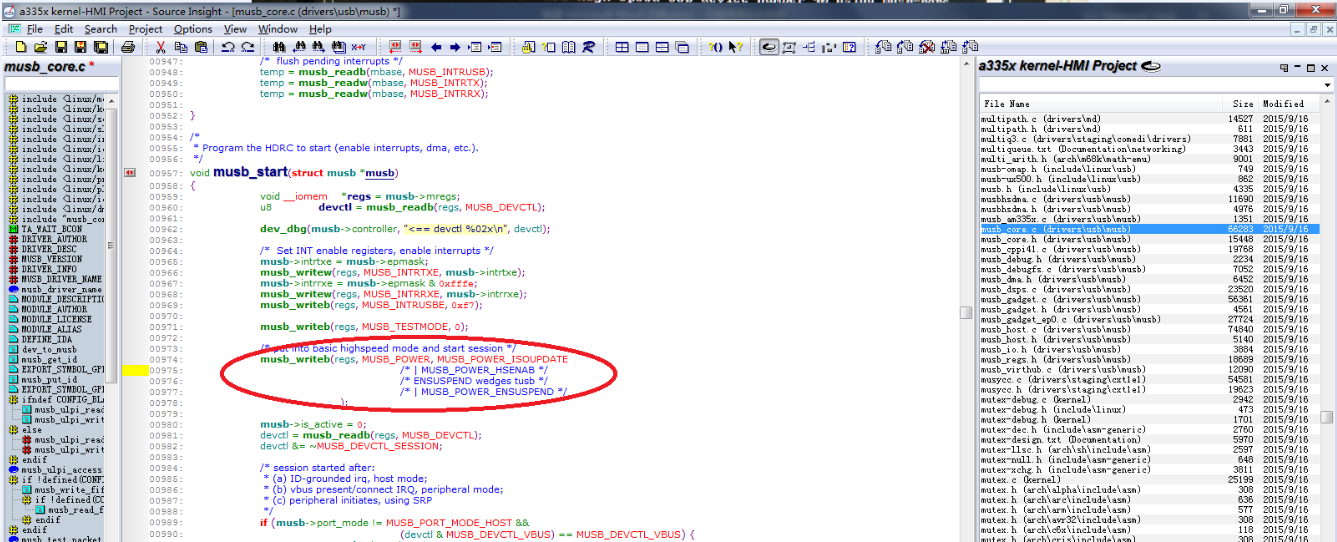Select musb_core.c in project file list
This screenshot has width=1337, height=542.
coord(1149,229)
